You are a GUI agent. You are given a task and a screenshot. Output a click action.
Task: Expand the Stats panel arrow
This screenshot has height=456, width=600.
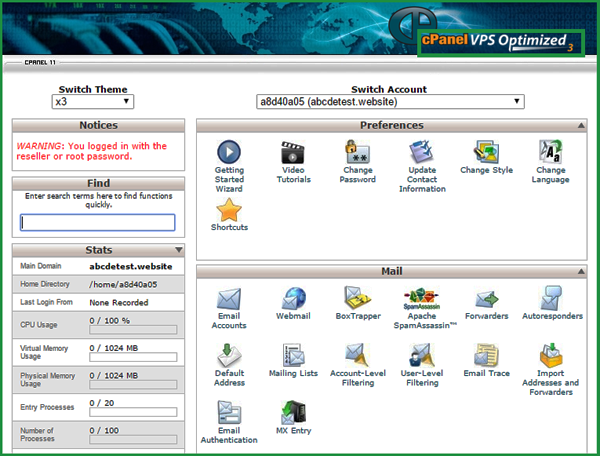click(x=179, y=250)
